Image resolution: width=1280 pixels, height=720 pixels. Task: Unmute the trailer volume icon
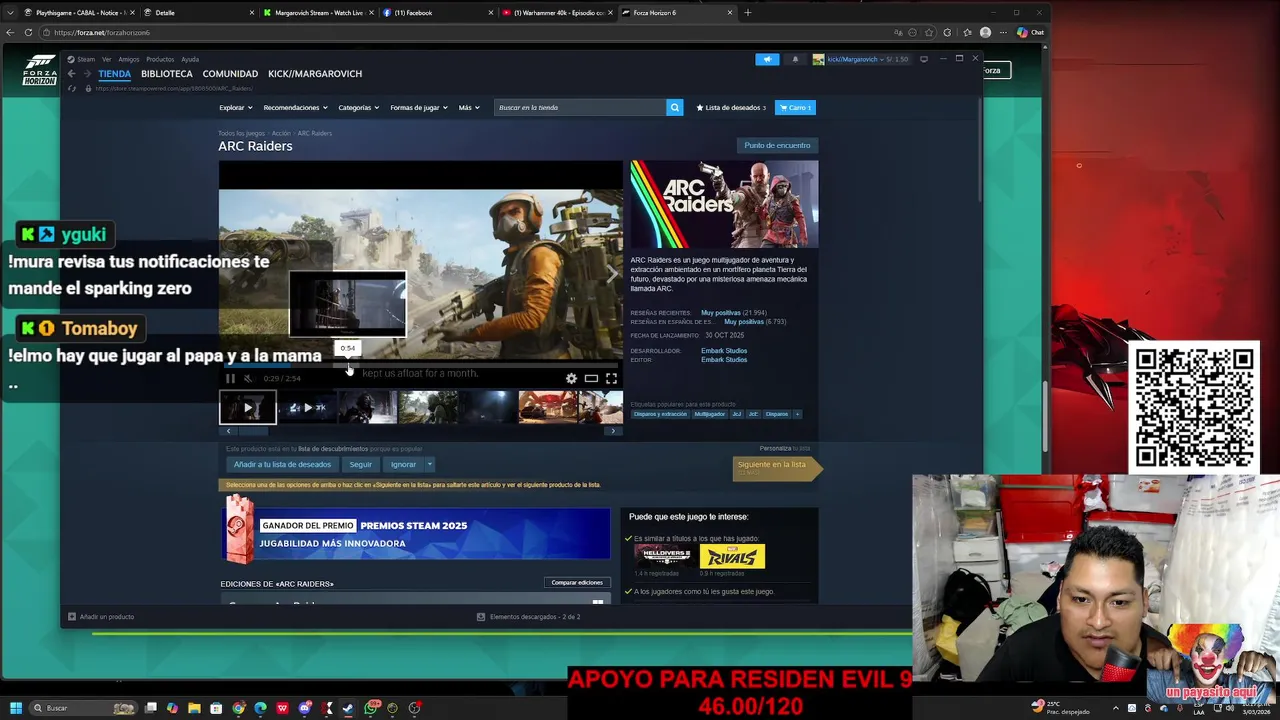point(248,379)
